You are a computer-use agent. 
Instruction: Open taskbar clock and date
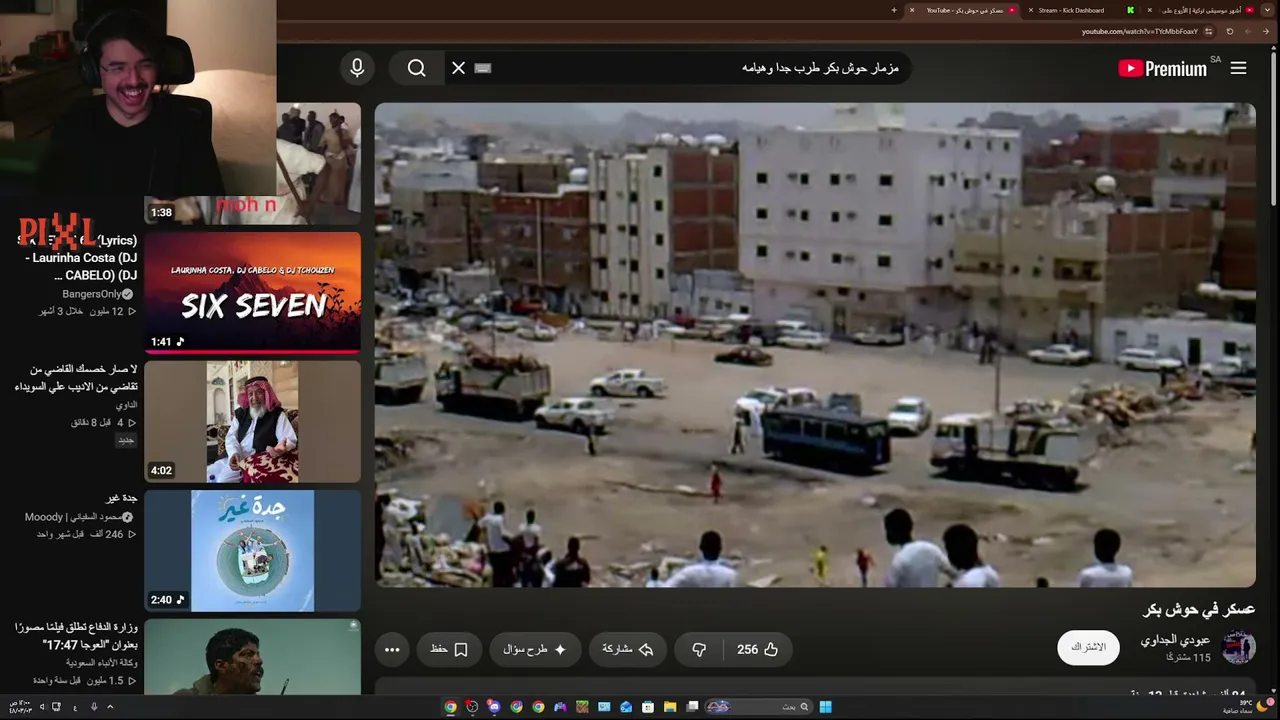[x=20, y=707]
